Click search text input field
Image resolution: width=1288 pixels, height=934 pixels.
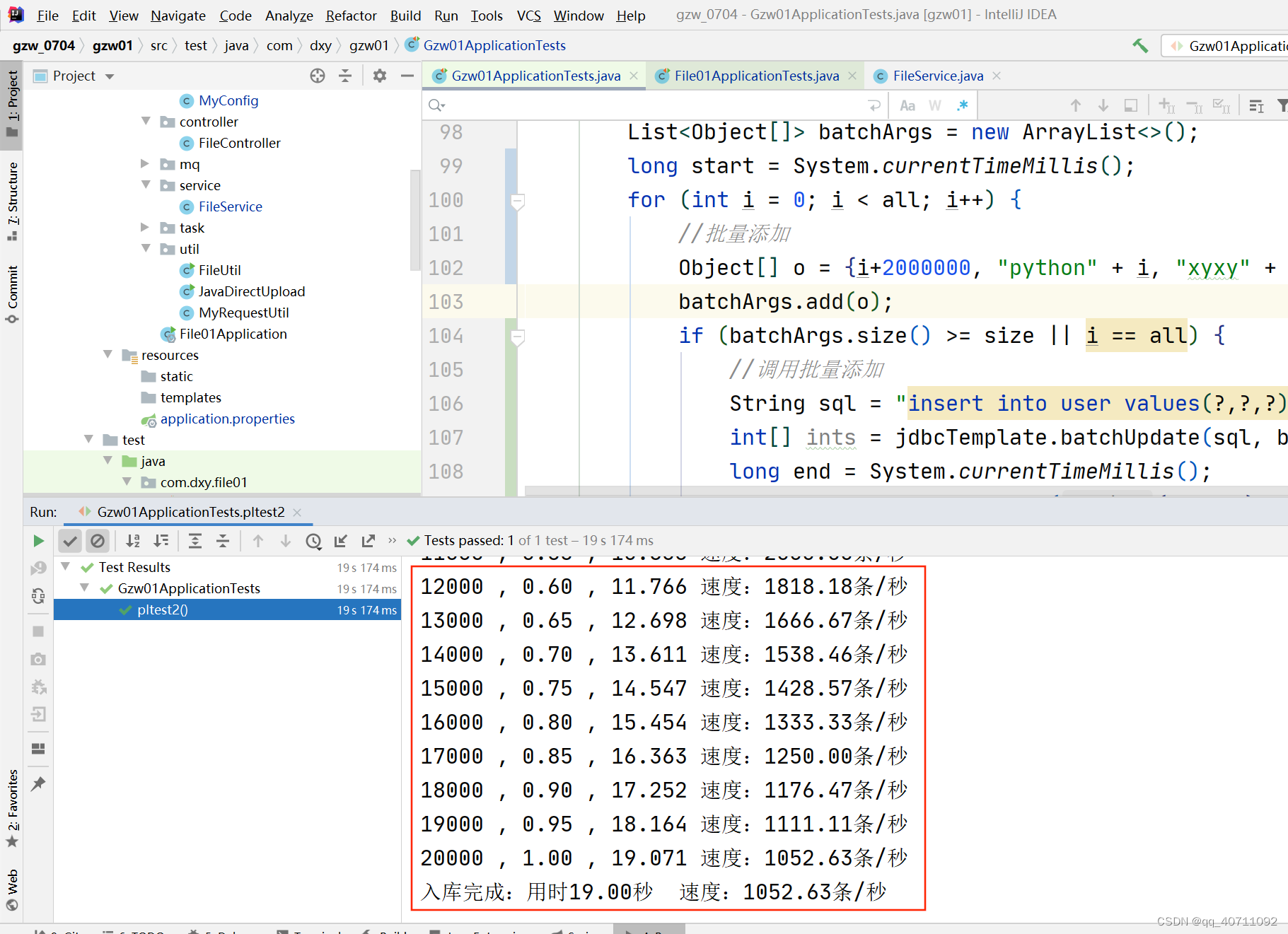coord(654,105)
